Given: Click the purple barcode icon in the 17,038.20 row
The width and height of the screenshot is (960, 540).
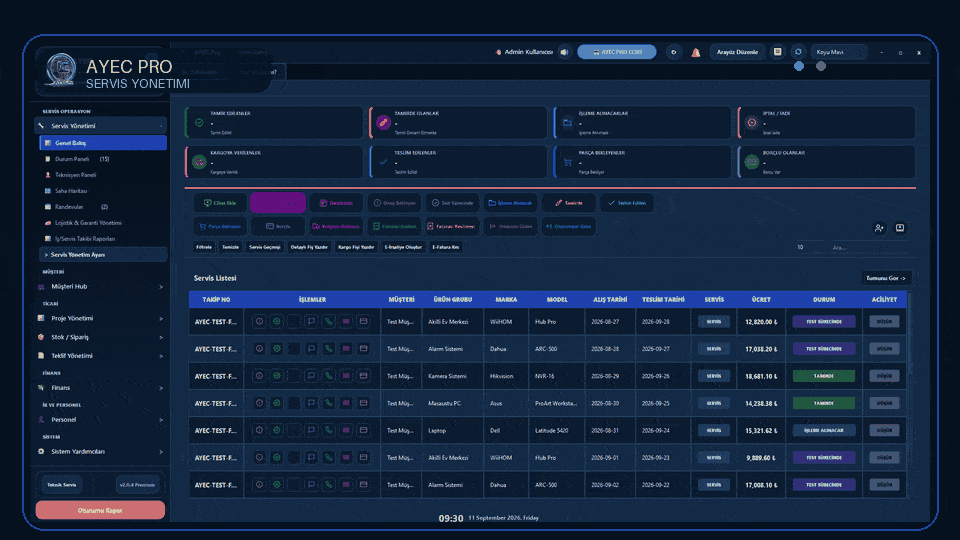Looking at the screenshot, I should click(x=346, y=349).
